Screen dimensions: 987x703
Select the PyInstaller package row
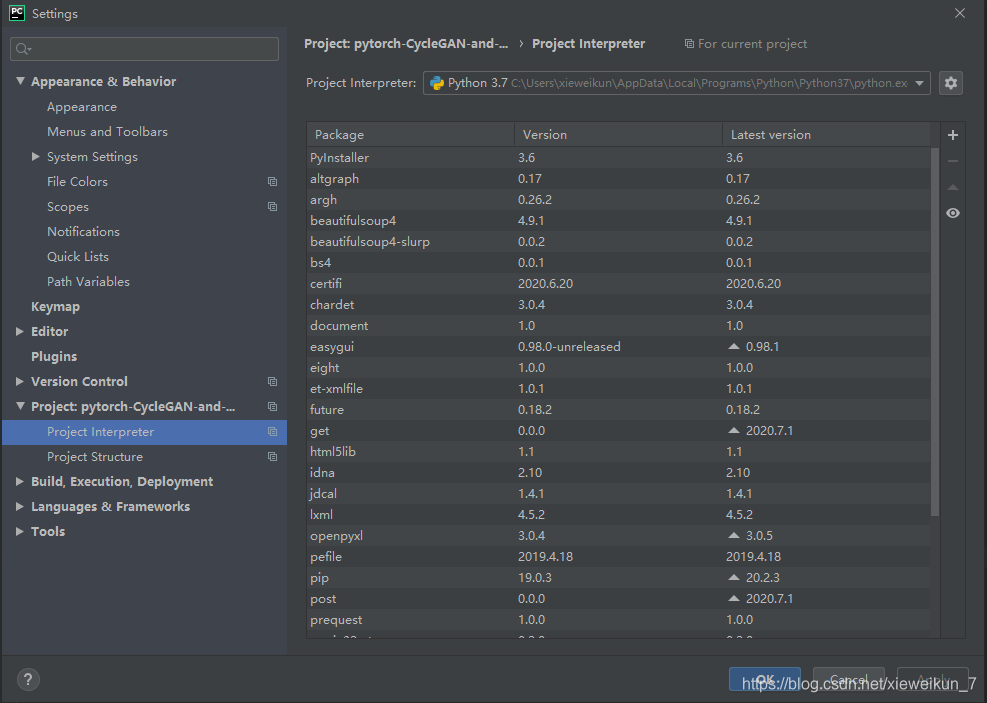pyautogui.click(x=618, y=157)
